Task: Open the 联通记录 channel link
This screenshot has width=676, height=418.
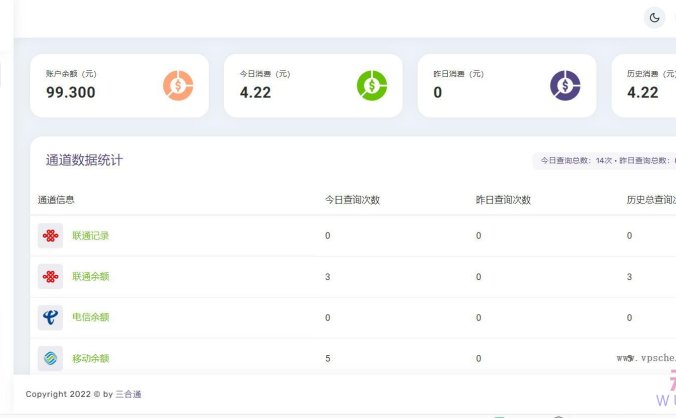Action: (91, 236)
